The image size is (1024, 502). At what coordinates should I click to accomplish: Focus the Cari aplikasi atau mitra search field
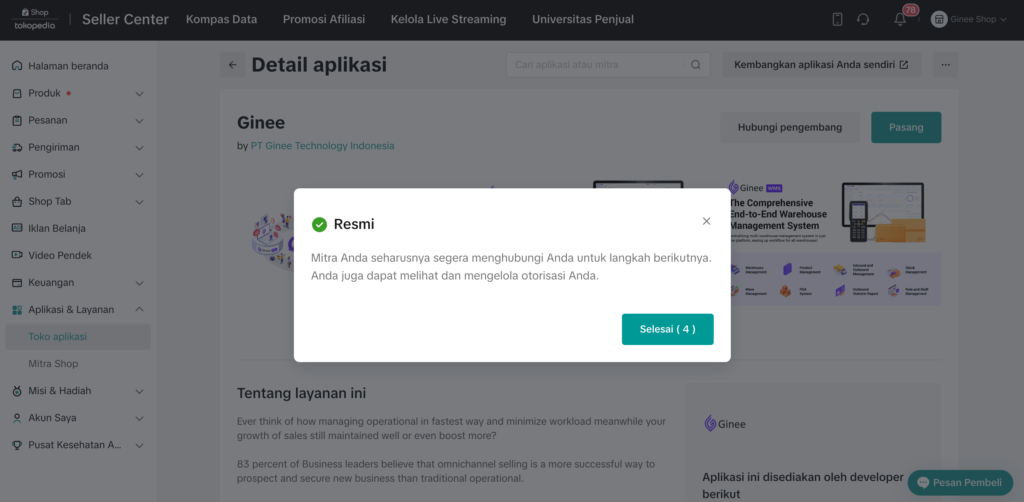[608, 65]
